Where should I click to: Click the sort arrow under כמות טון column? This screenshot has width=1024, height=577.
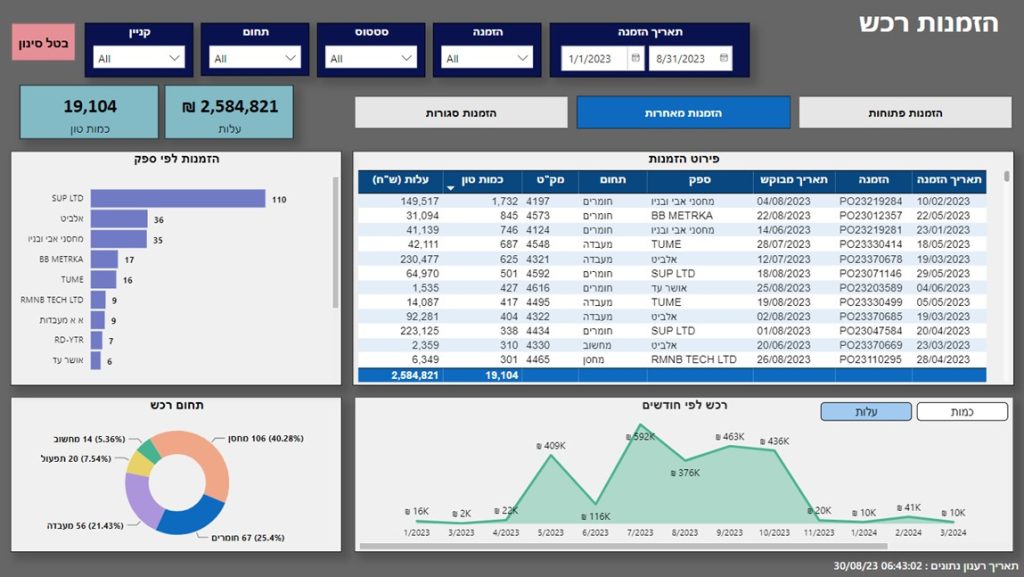pos(451,188)
